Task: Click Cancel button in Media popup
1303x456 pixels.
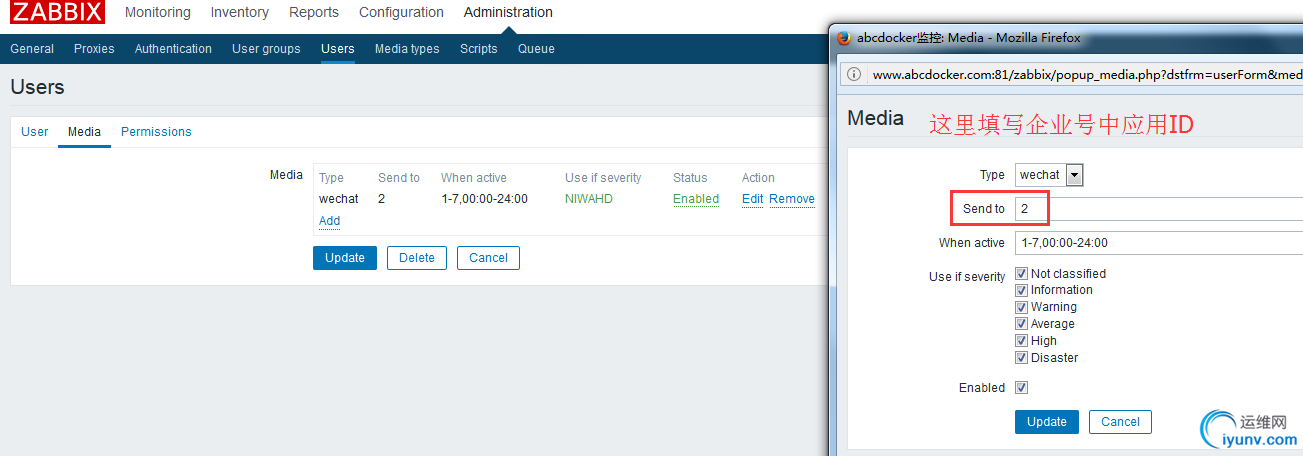Action: 1120,422
